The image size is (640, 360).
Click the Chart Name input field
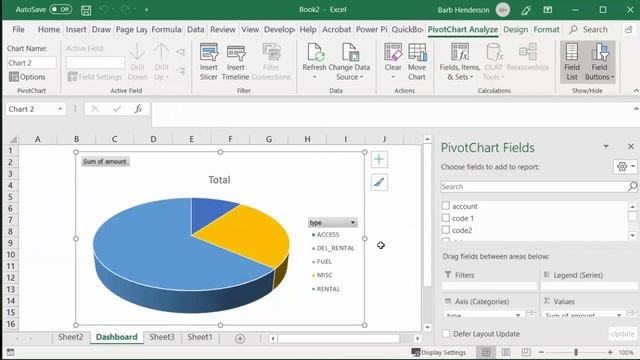pos(31,63)
